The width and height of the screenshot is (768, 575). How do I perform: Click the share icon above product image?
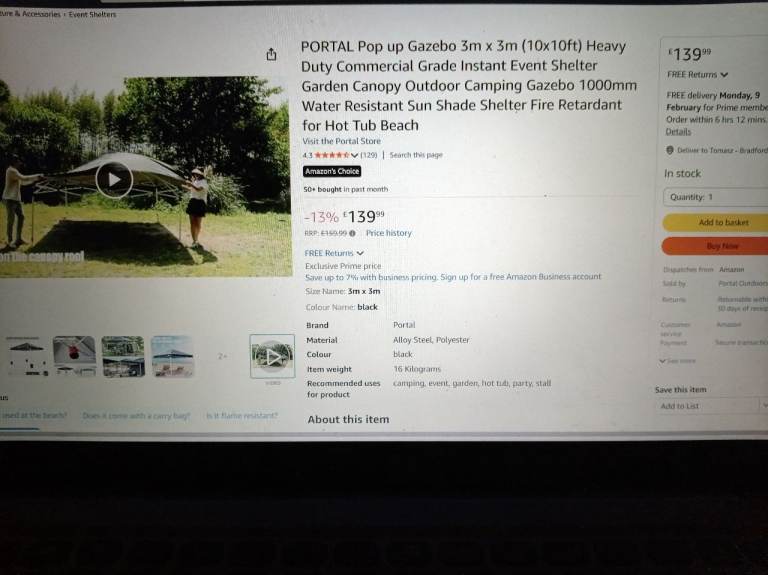point(271,54)
